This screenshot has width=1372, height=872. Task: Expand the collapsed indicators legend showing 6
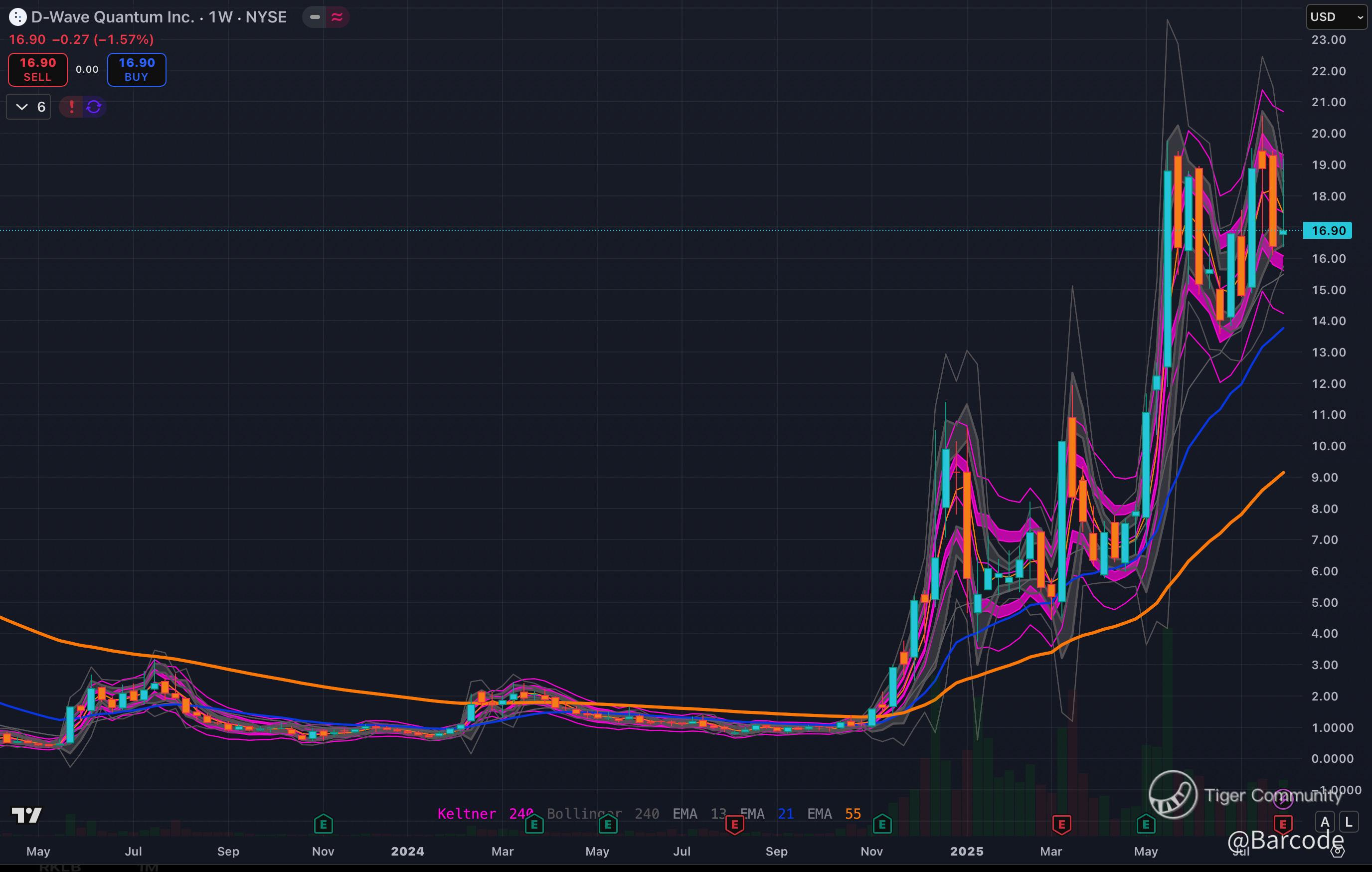pyautogui.click(x=28, y=107)
